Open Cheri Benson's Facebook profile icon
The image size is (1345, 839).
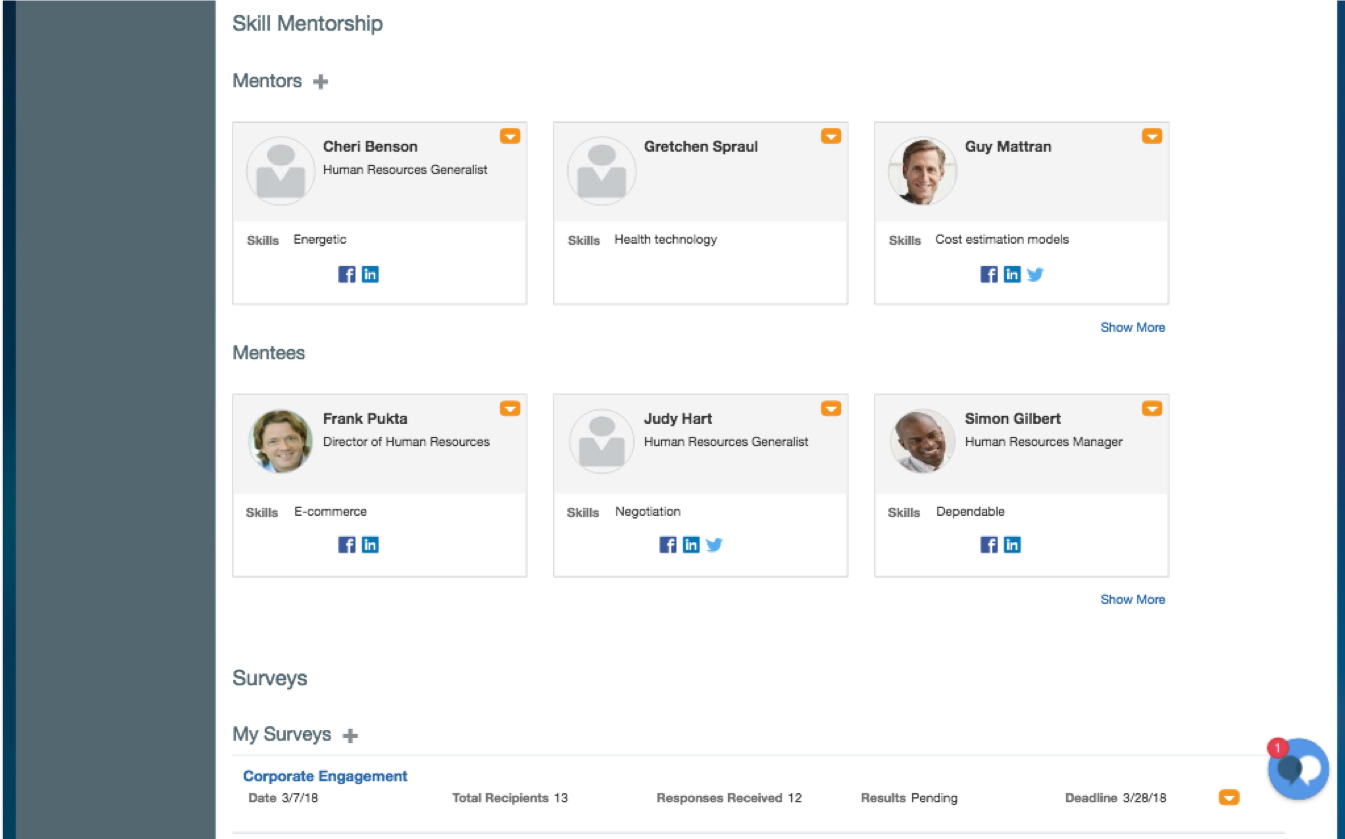click(x=347, y=274)
